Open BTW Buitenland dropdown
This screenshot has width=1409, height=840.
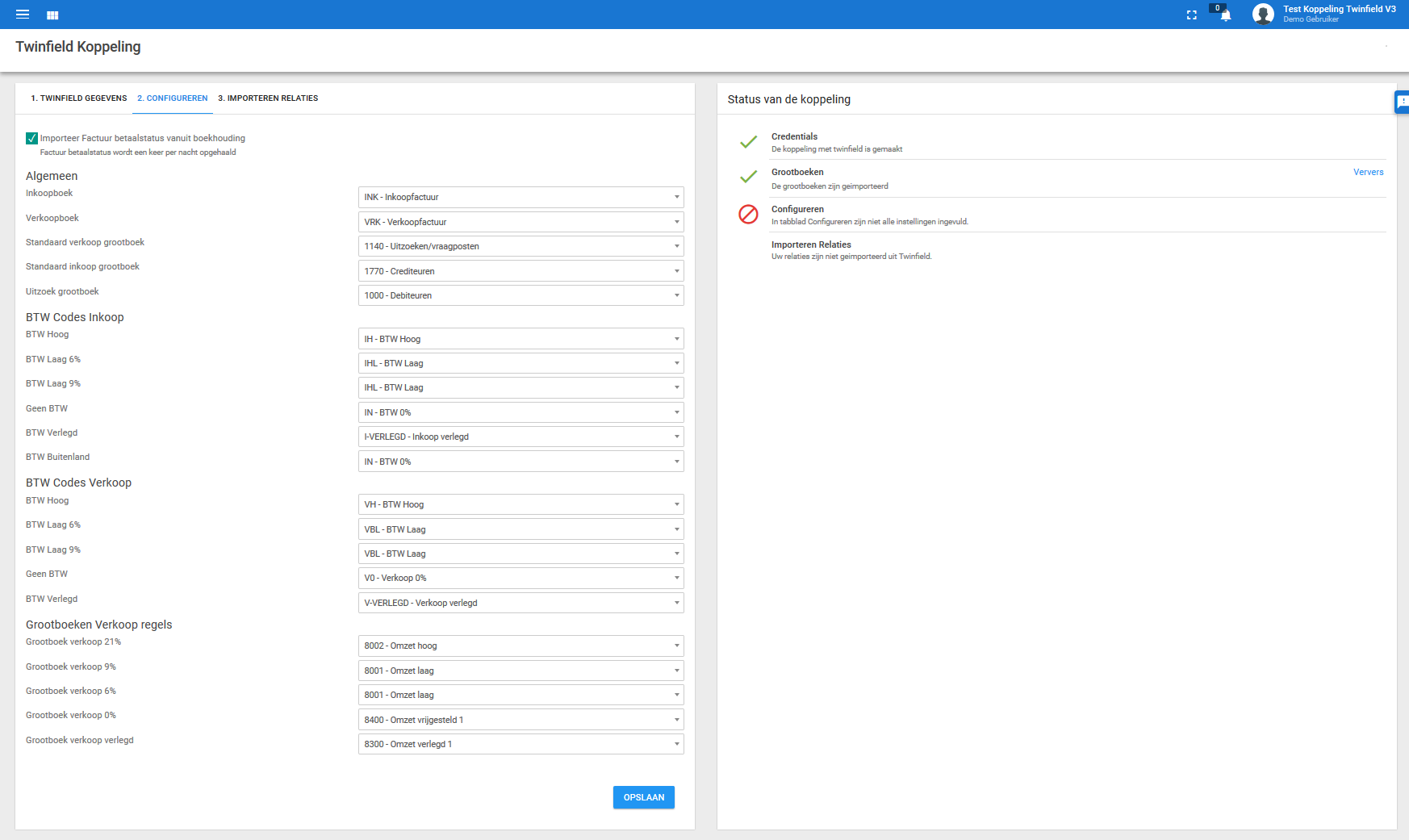(521, 462)
